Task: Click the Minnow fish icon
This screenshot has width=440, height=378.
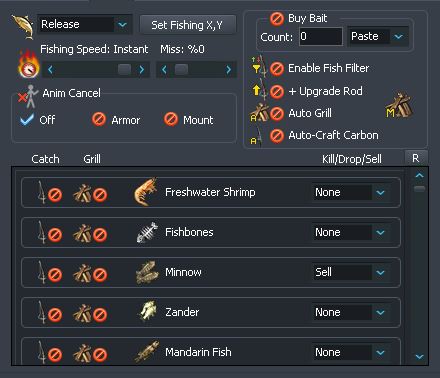Action: (x=147, y=272)
